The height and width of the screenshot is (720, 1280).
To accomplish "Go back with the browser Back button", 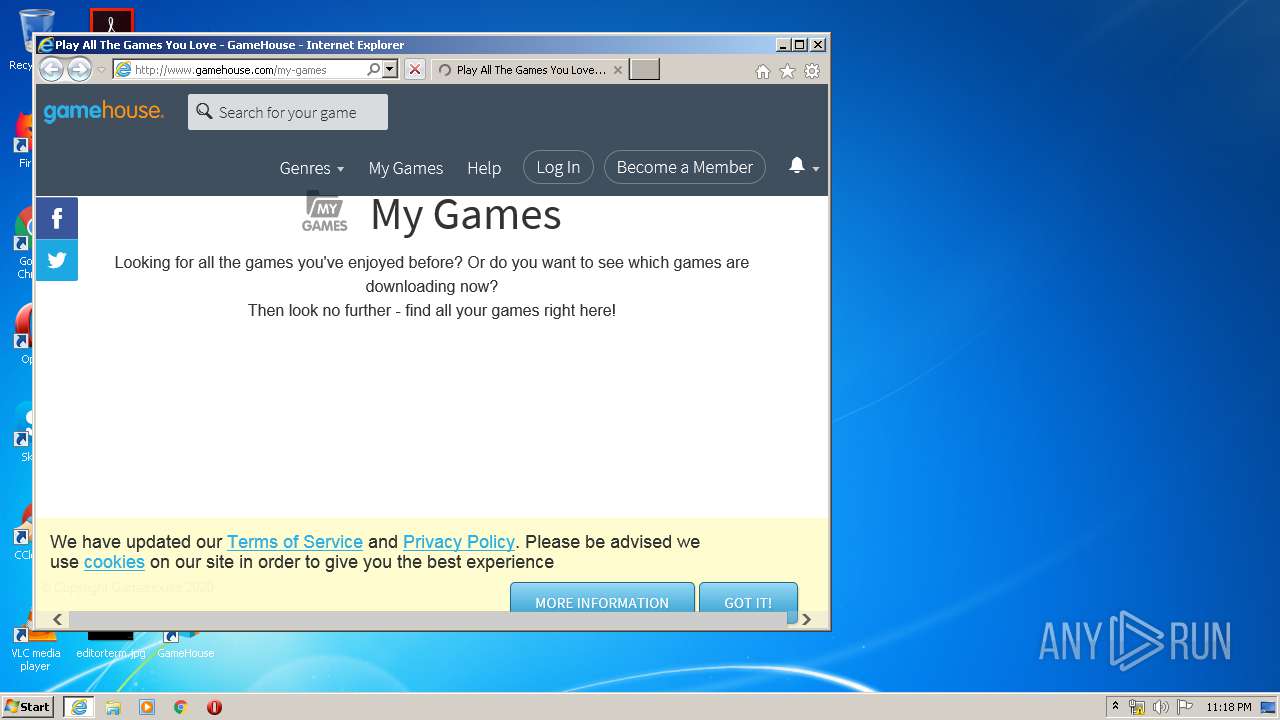I will pyautogui.click(x=51, y=69).
